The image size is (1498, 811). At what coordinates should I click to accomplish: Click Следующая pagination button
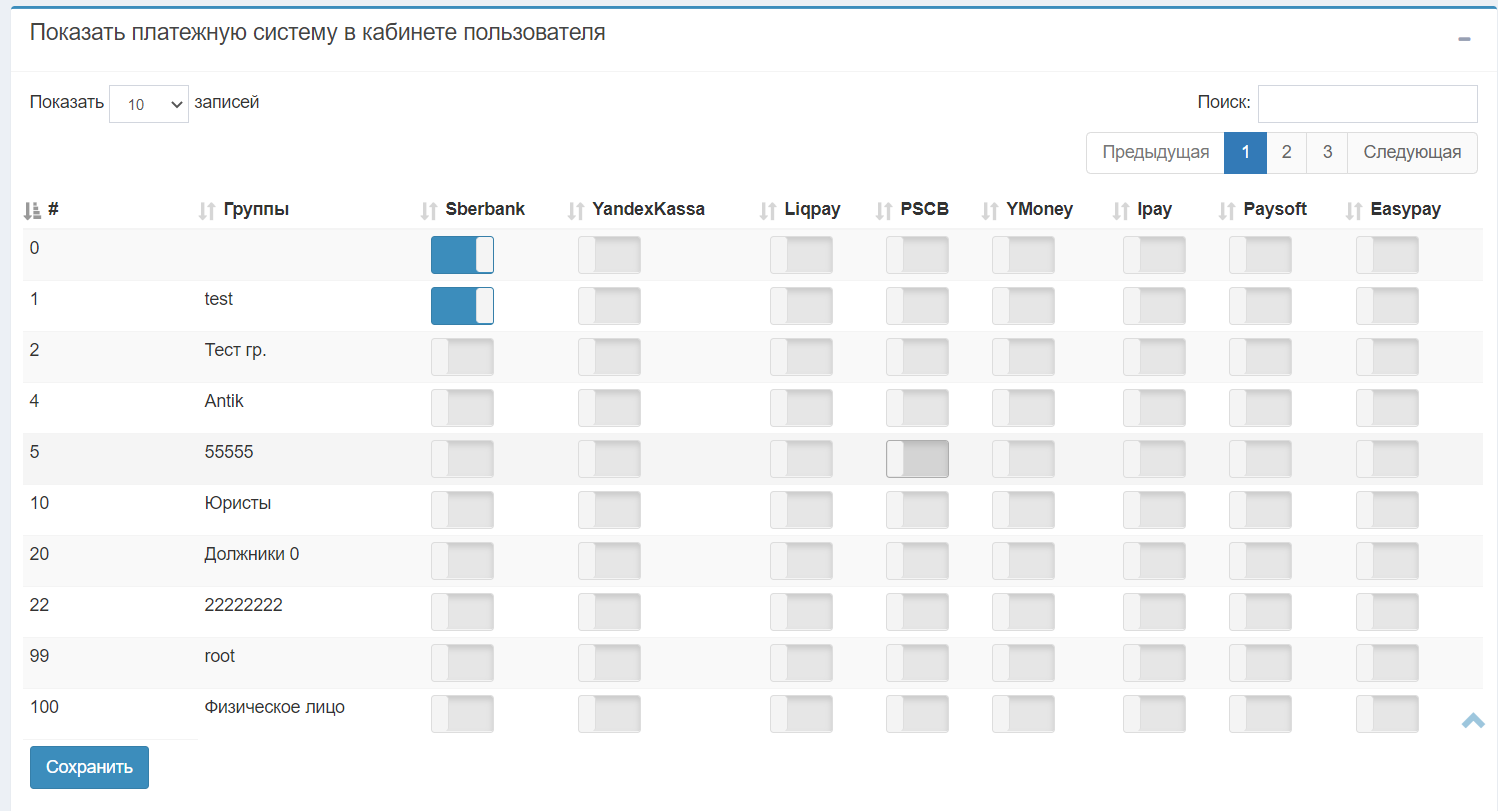[x=1412, y=153]
